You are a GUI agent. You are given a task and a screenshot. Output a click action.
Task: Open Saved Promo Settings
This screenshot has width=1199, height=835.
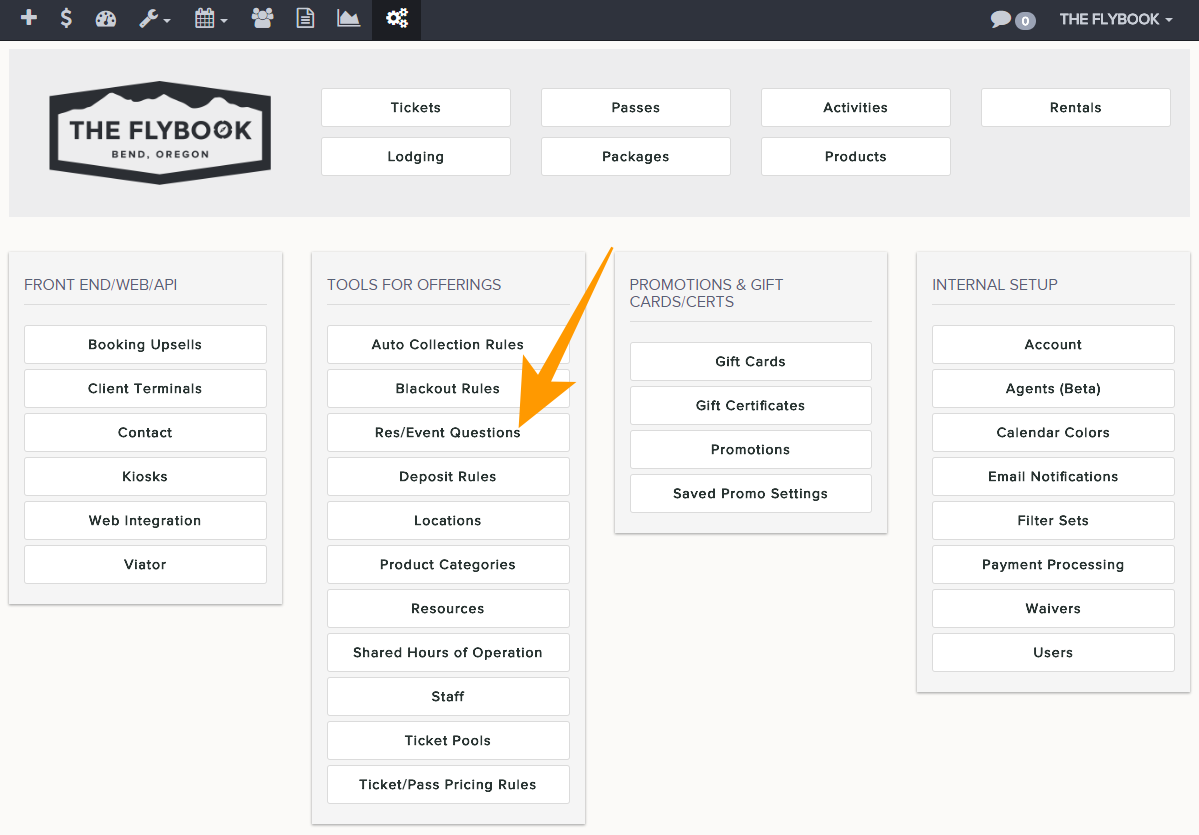click(x=751, y=493)
